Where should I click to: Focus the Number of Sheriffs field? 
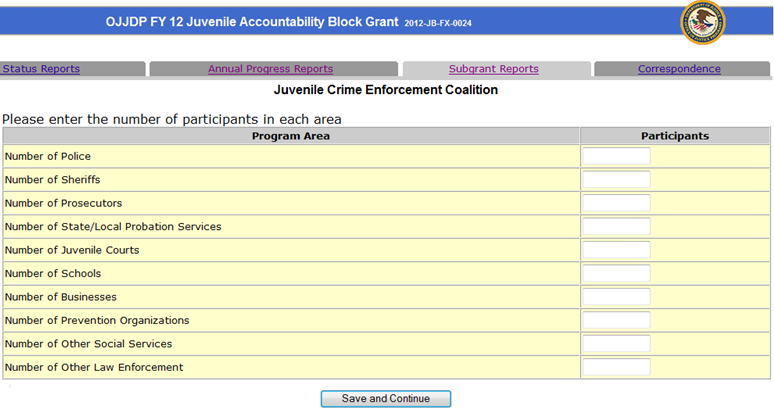pos(616,180)
